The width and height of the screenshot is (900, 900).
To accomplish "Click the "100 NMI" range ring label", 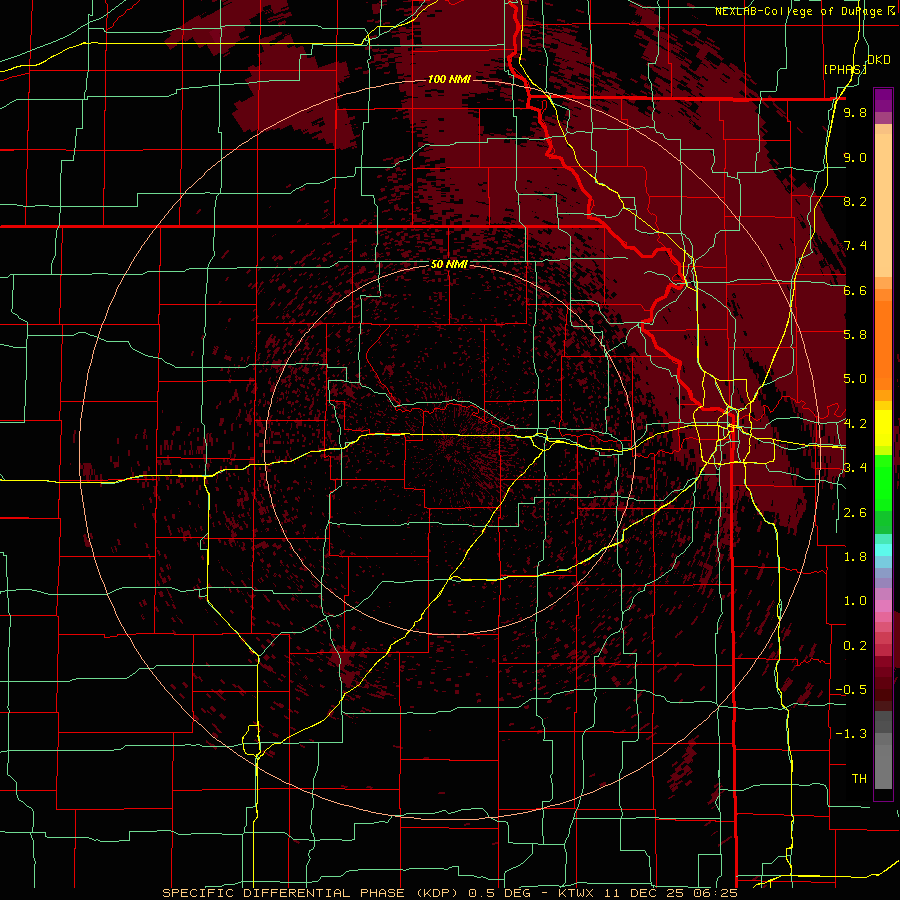I will click(449, 79).
